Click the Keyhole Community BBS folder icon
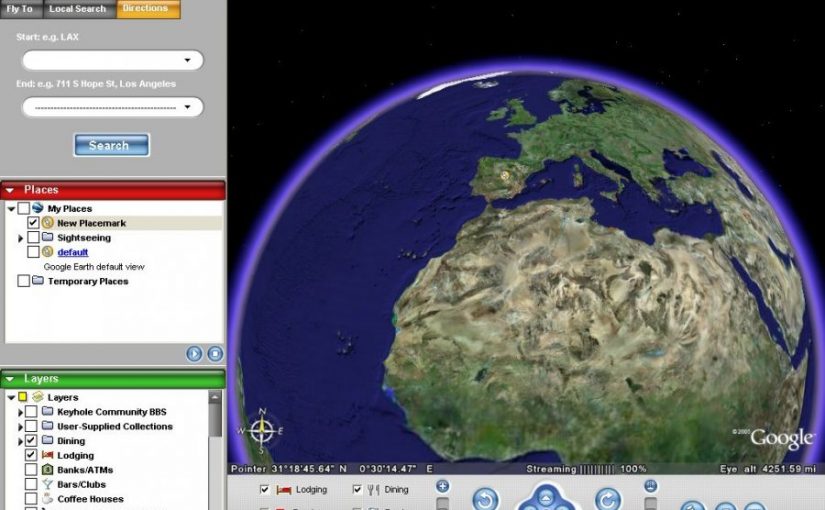 [x=47, y=411]
